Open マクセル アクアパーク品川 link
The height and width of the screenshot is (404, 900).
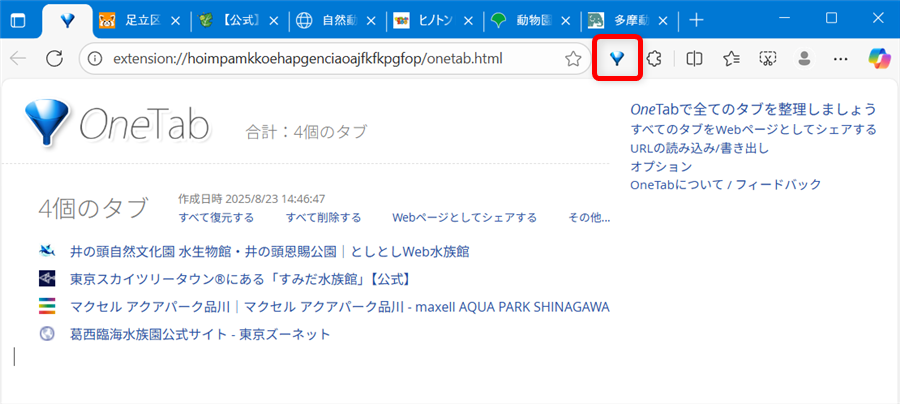click(x=340, y=307)
